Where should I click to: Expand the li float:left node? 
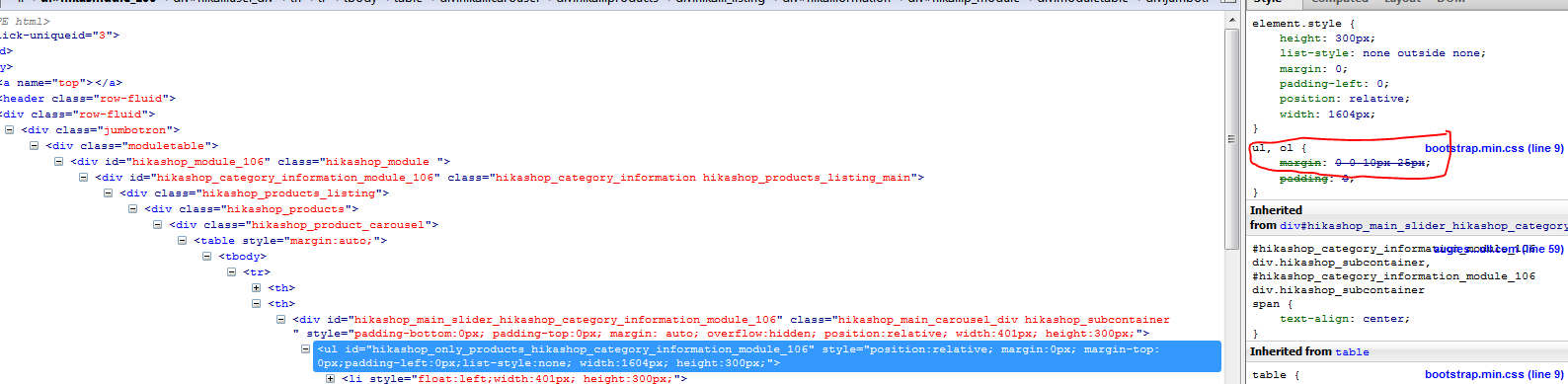(331, 379)
